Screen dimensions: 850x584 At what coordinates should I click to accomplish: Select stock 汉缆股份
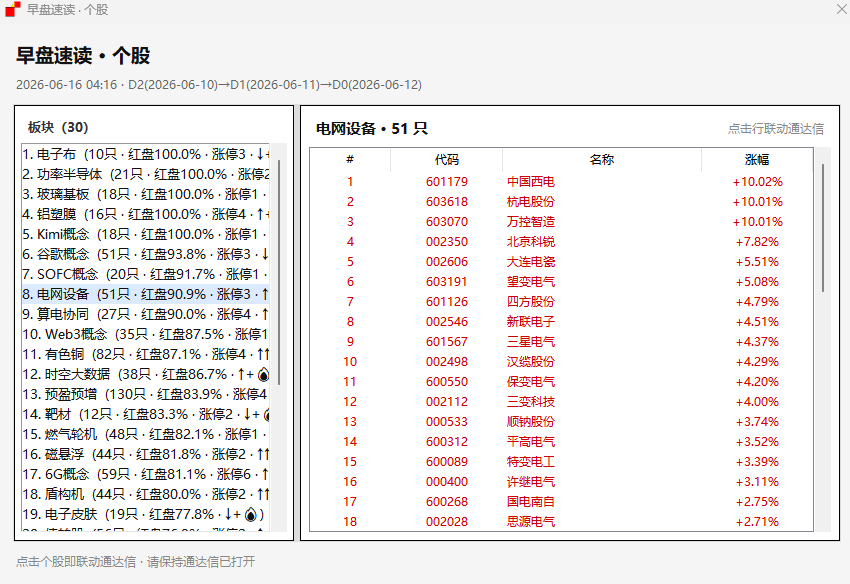point(531,362)
